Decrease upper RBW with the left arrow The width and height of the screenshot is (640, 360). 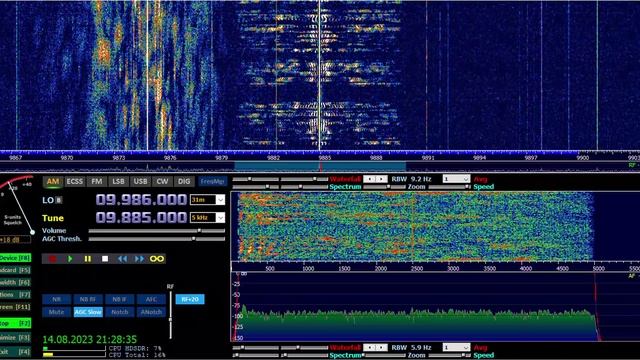tap(370, 179)
